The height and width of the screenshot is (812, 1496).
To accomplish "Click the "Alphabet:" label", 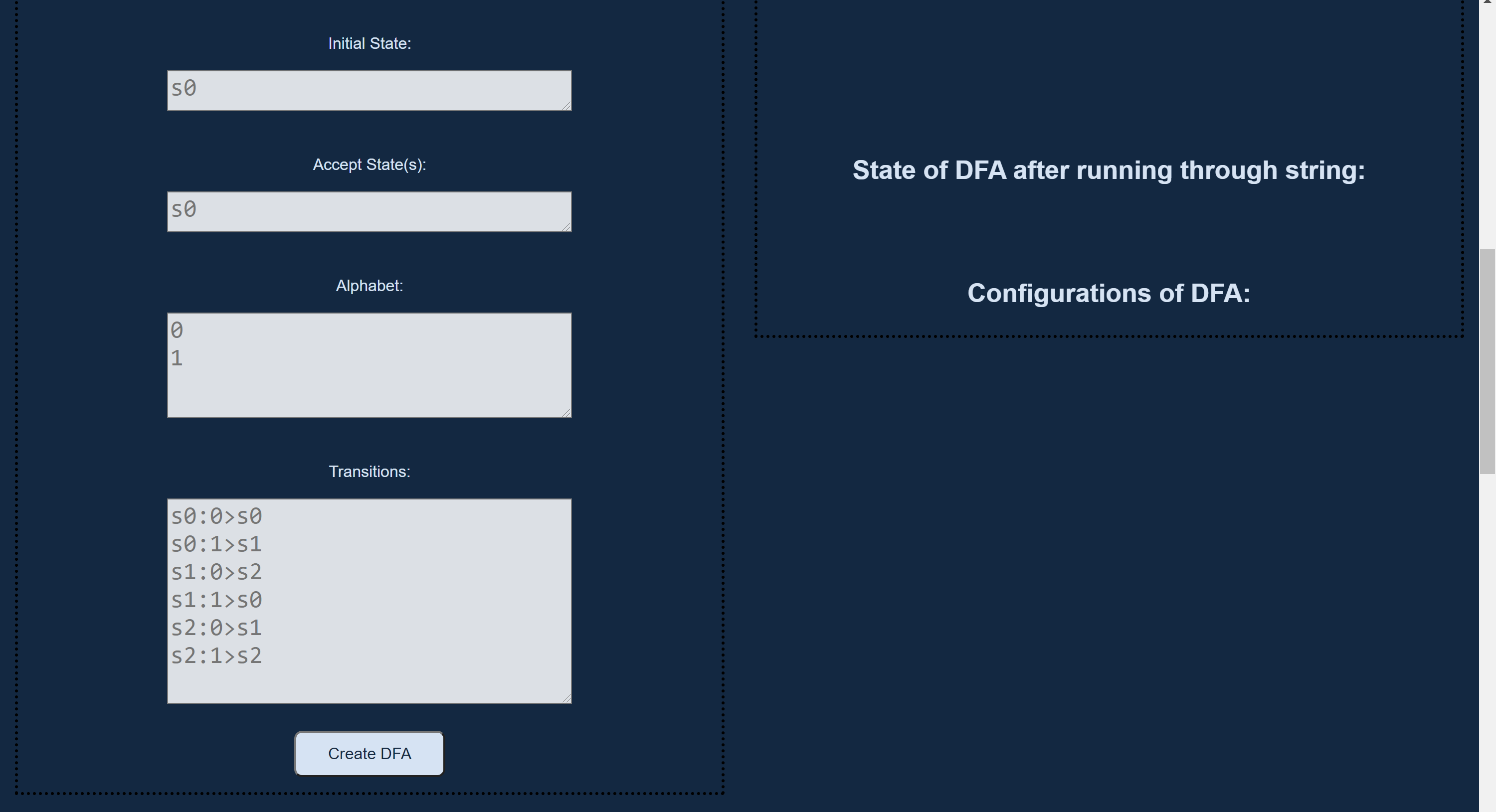I will coord(370,286).
